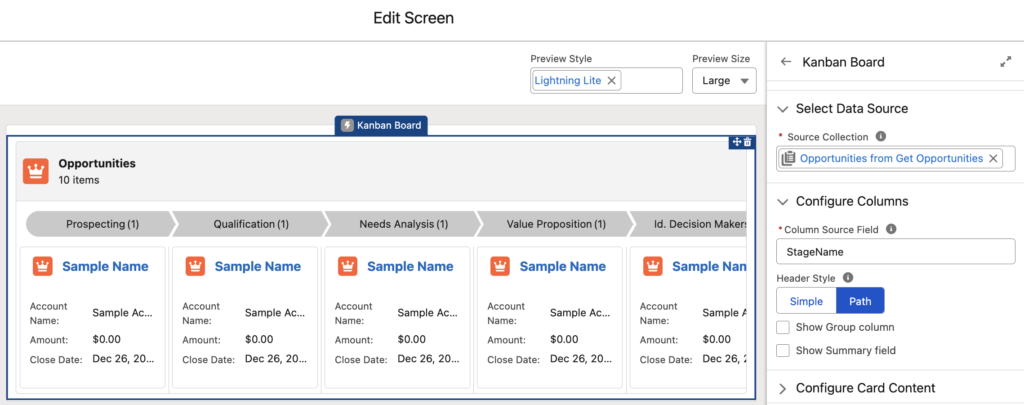Click the Header Style info icon
Image resolution: width=1024 pixels, height=405 pixels.
tap(848, 277)
